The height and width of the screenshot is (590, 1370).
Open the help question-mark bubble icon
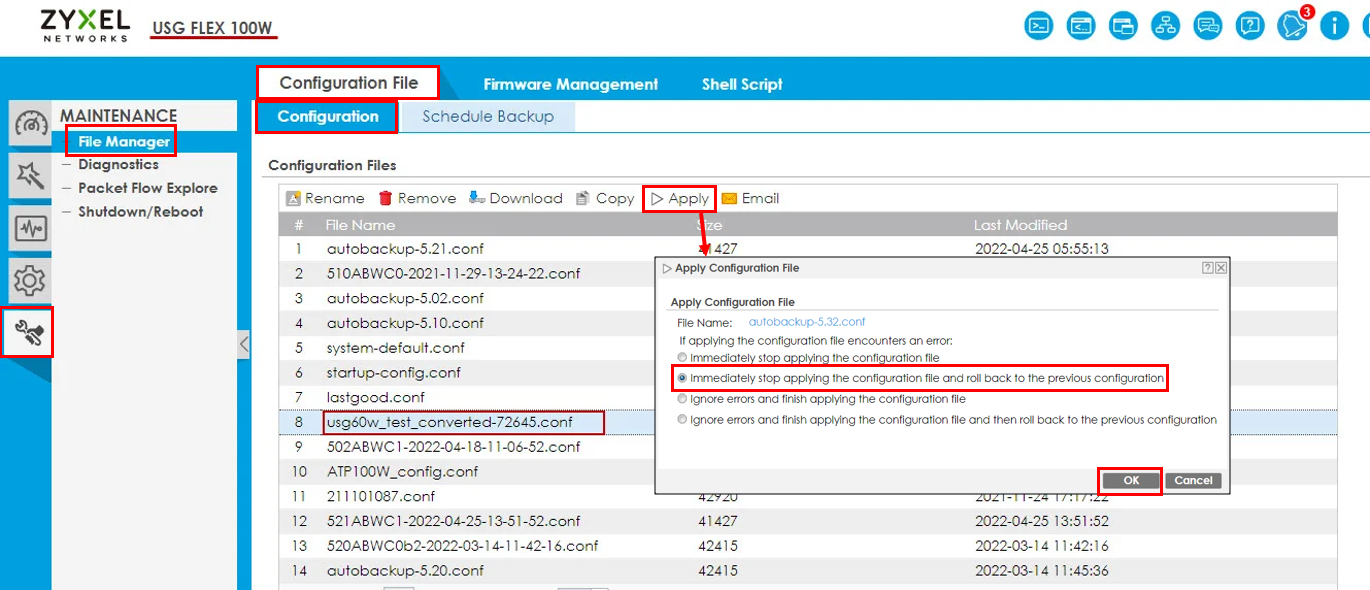pyautogui.click(x=1250, y=25)
